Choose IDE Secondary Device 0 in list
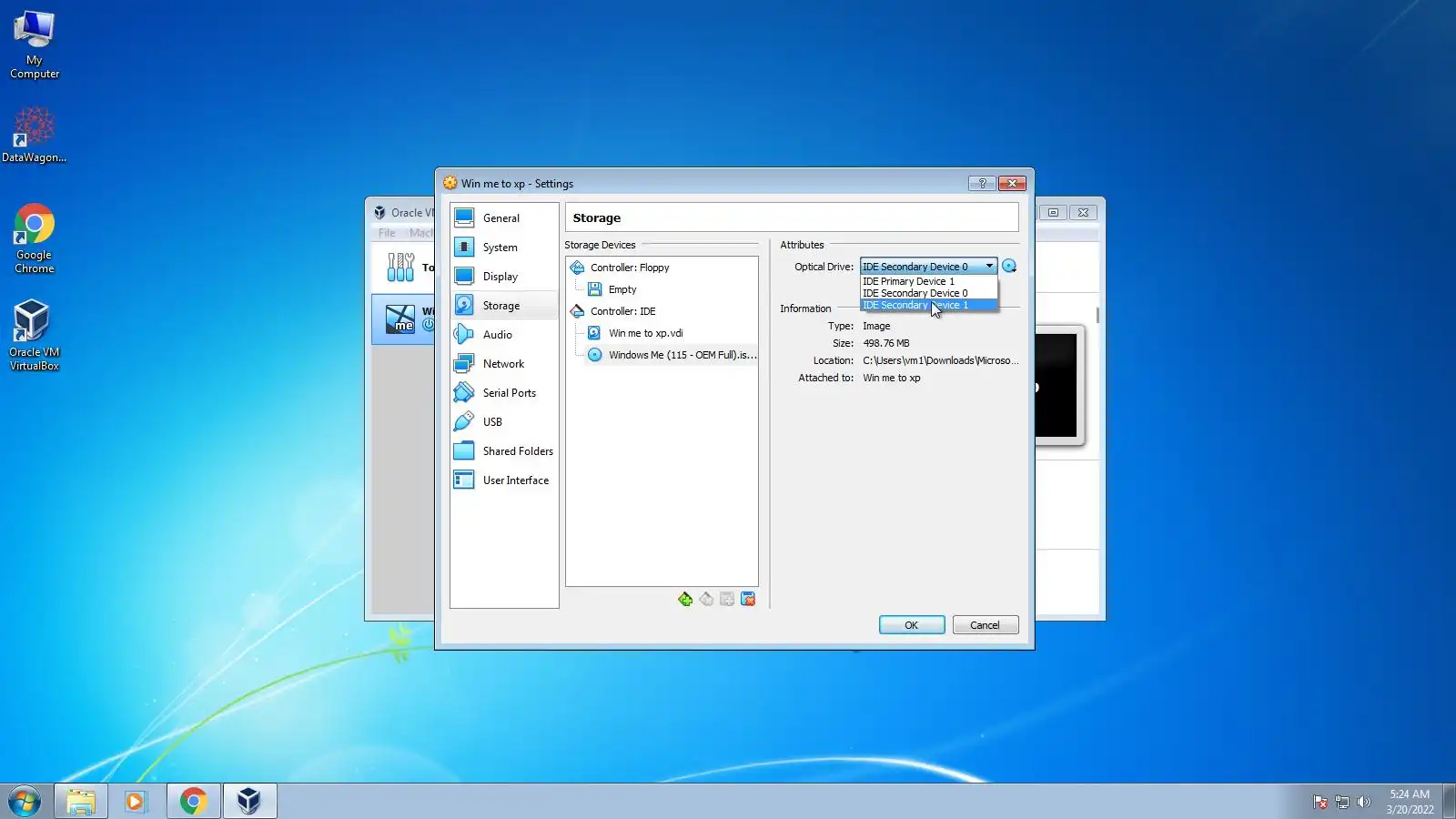 coord(928,293)
